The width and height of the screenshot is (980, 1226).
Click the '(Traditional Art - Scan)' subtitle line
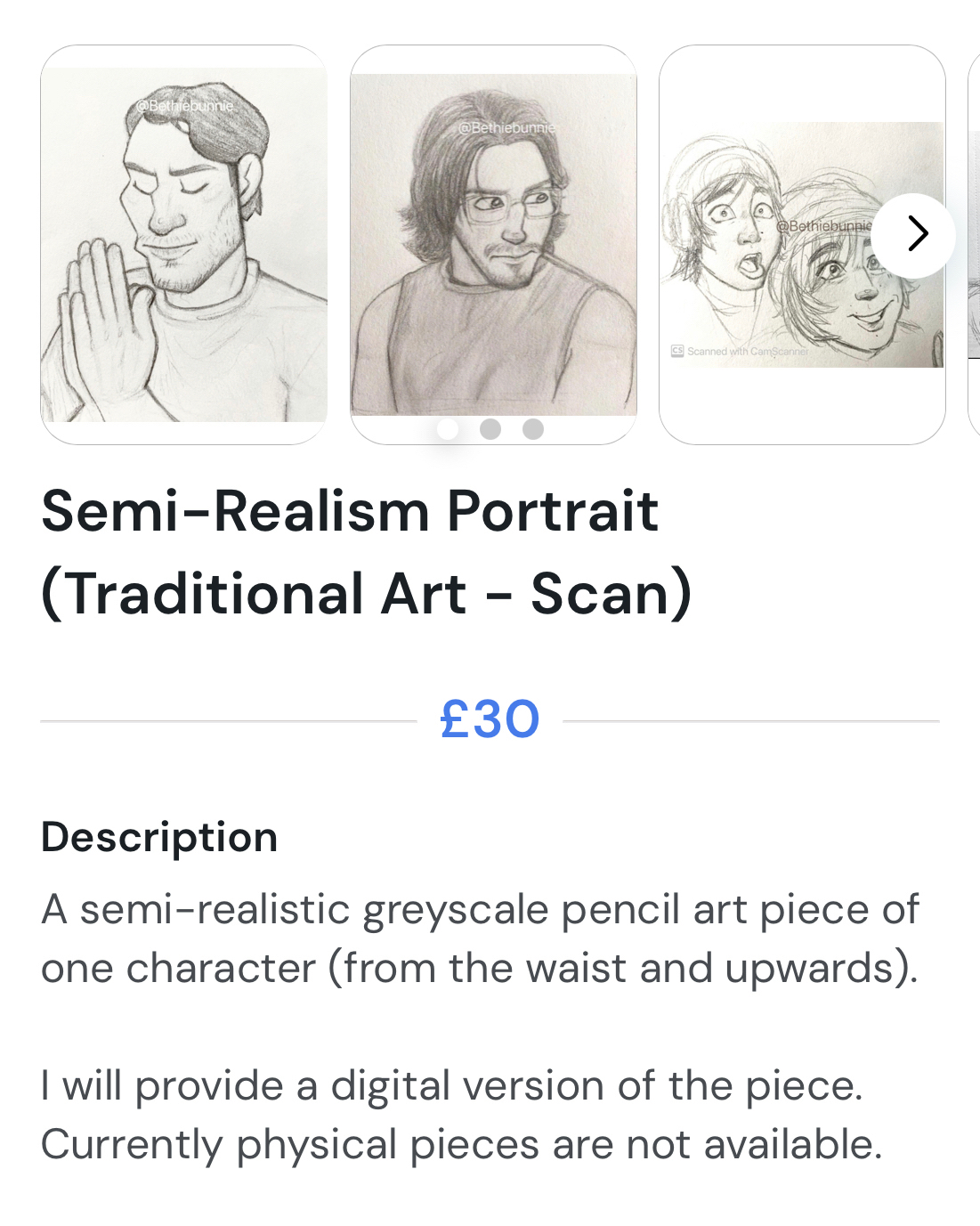[366, 594]
